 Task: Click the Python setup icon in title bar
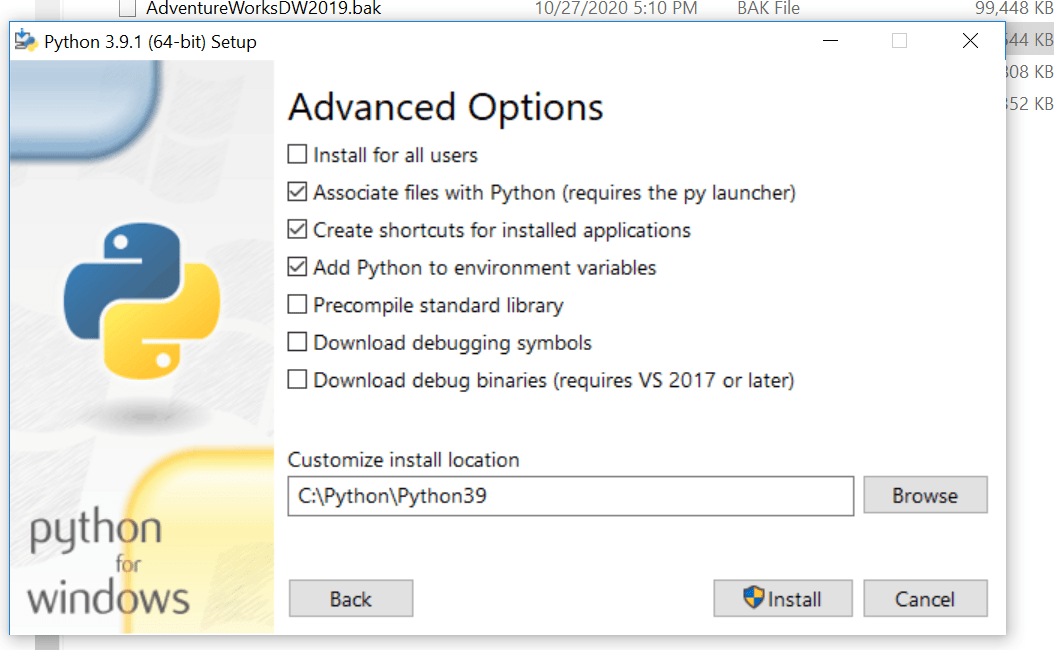pos(26,42)
